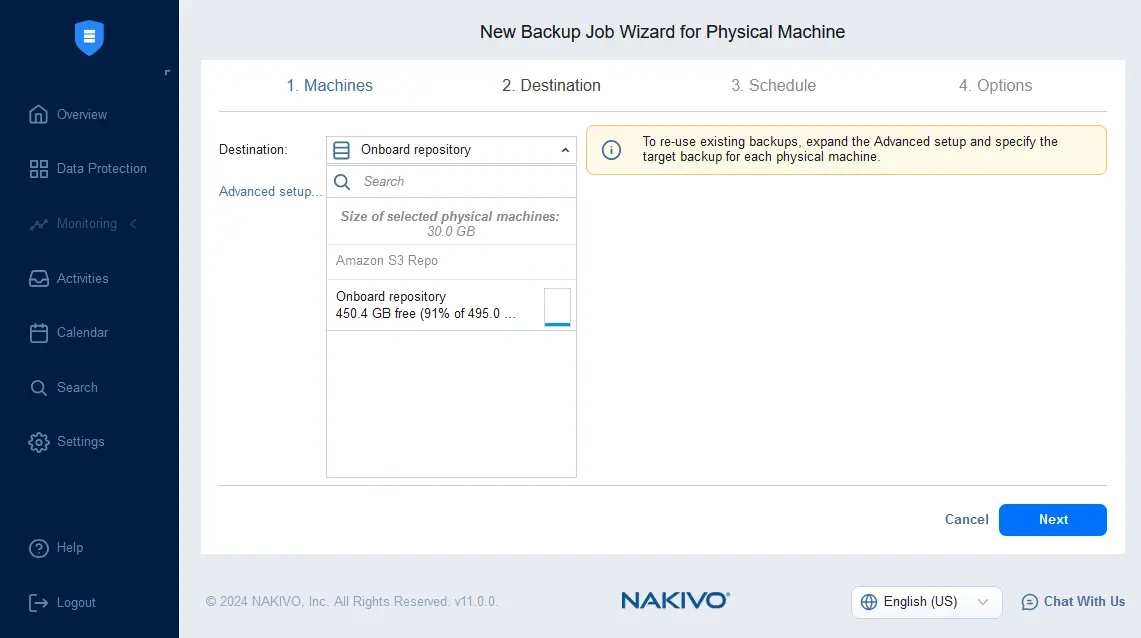Viewport: 1141px width, 638px height.
Task: Click the Data Protection grid icon
Action: click(x=39, y=169)
